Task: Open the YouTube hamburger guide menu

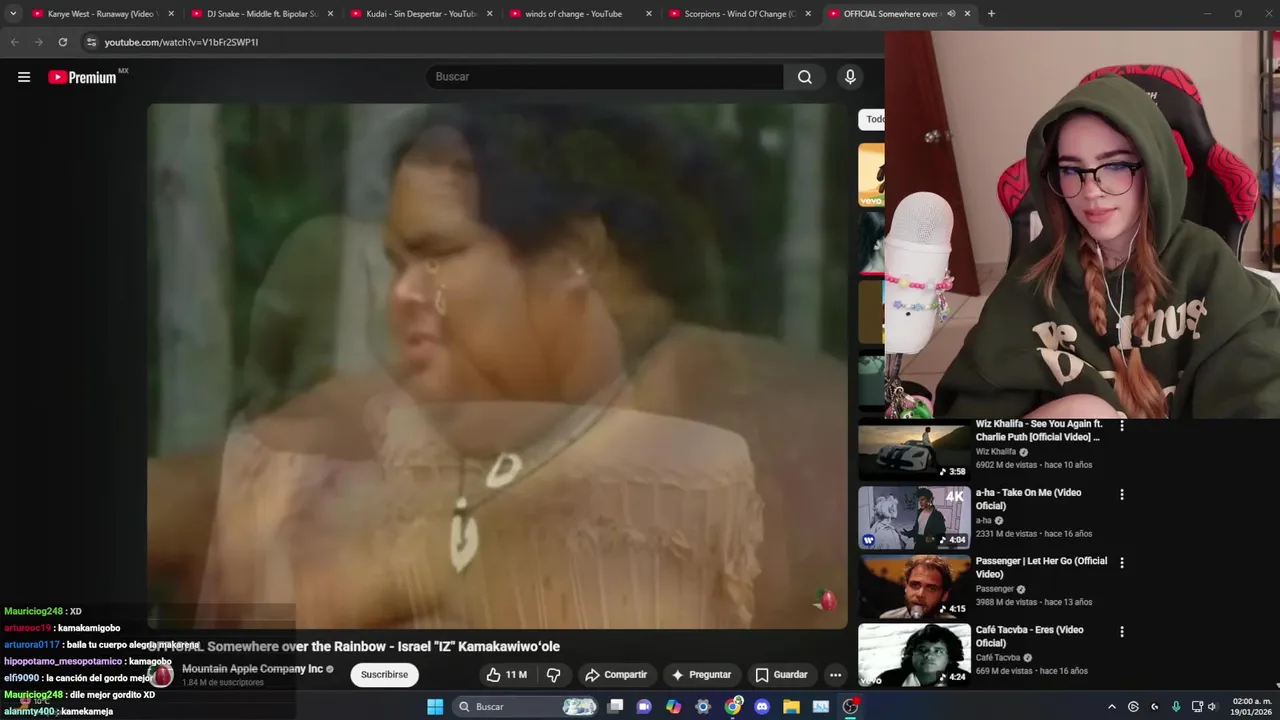Action: coord(24,77)
